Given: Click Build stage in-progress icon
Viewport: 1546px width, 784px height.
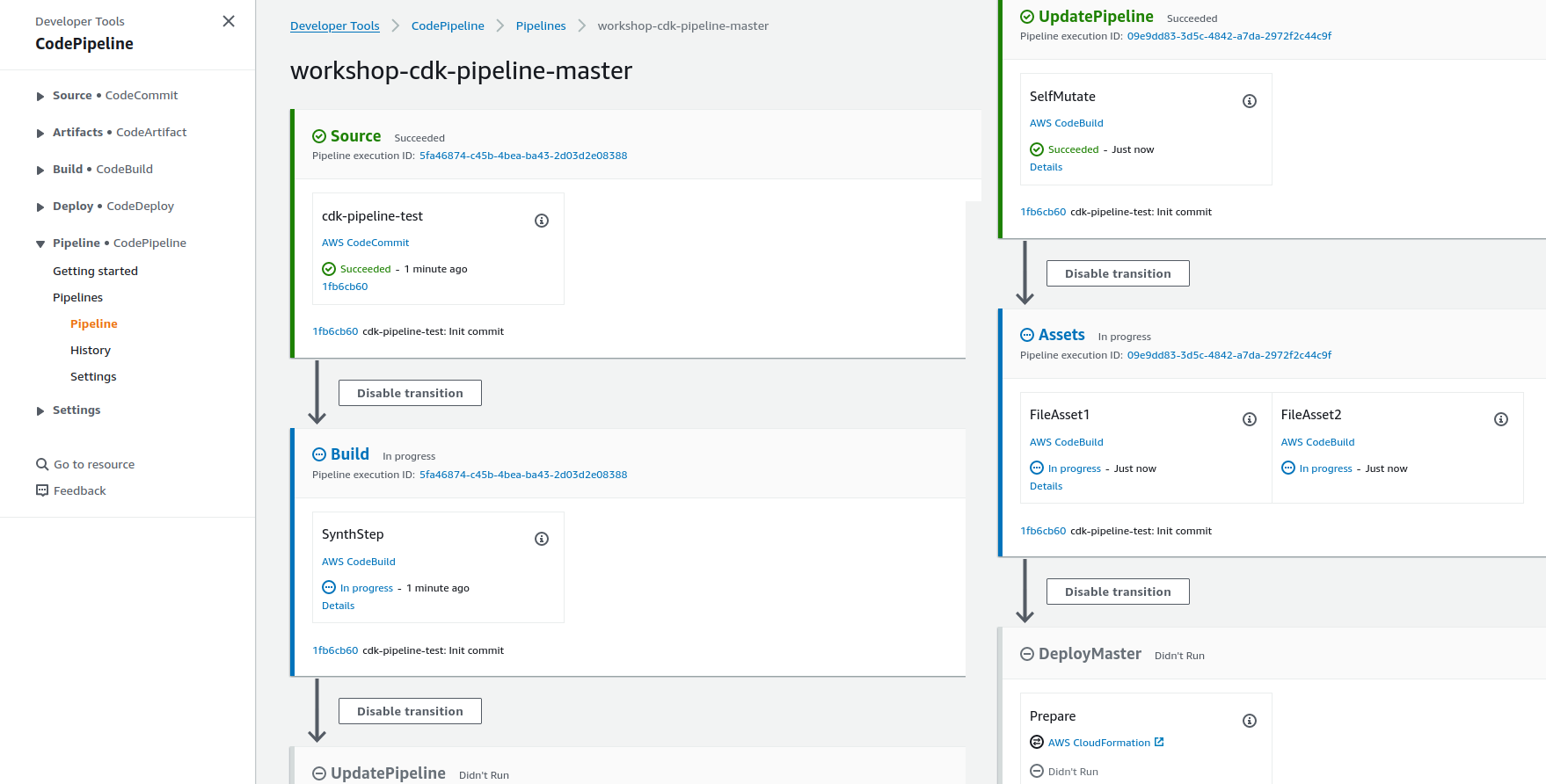Looking at the screenshot, I should click(319, 454).
